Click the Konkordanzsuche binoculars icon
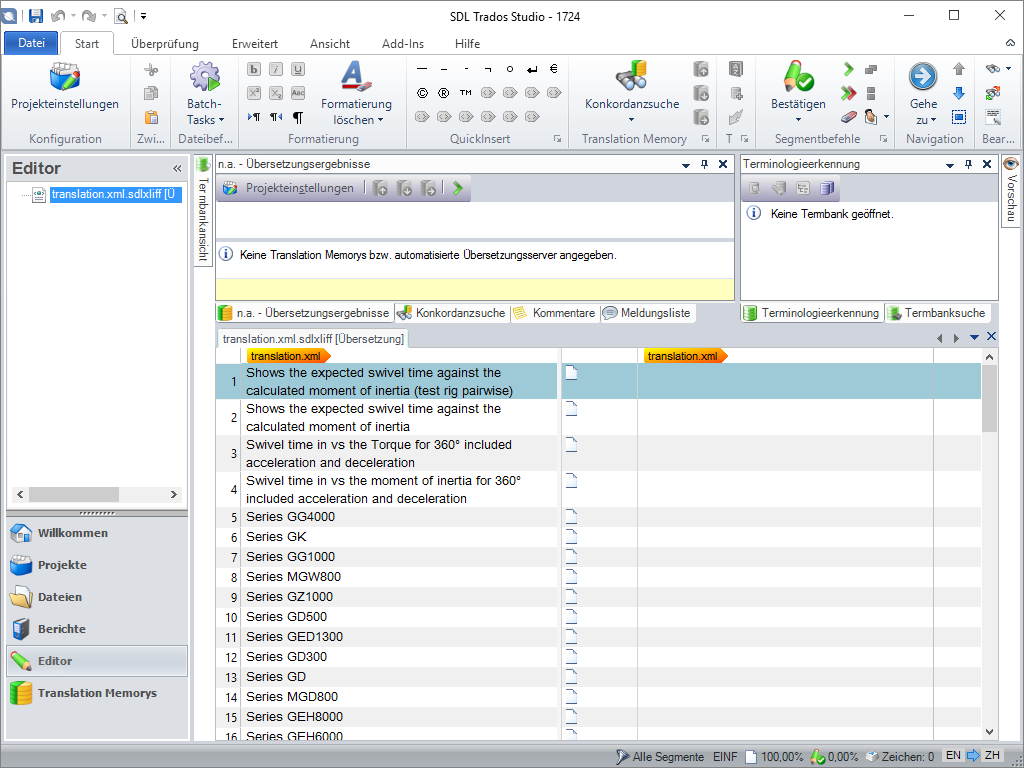 click(x=632, y=76)
